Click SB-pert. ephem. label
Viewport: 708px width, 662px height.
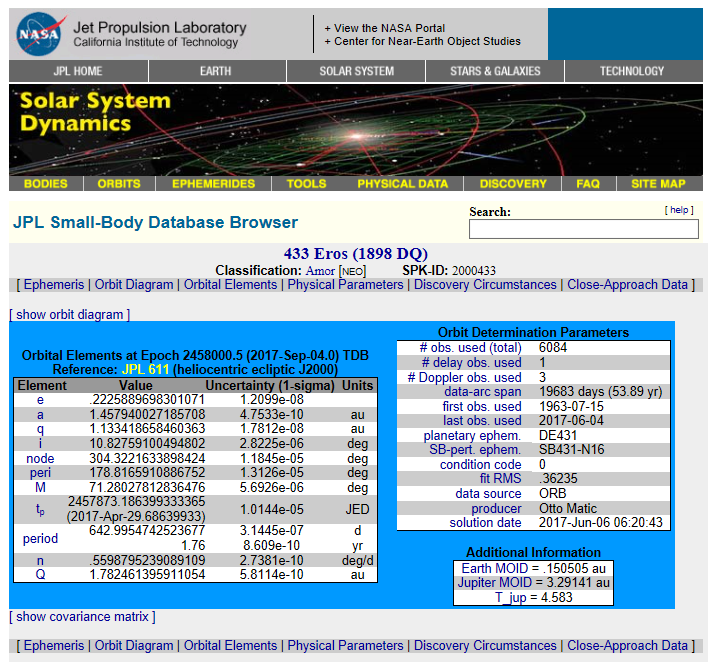(475, 450)
